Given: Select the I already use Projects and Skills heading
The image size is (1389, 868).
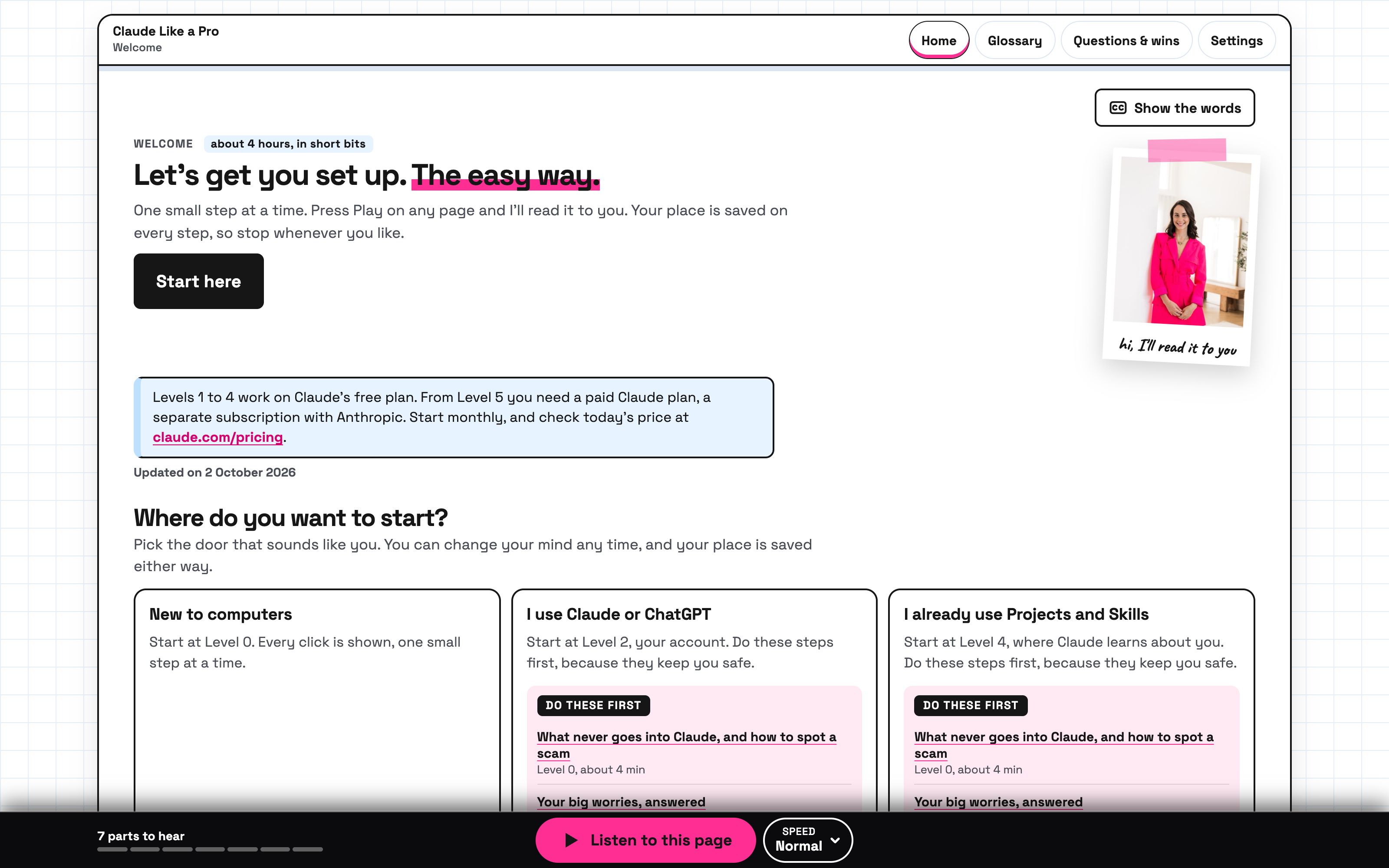Looking at the screenshot, I should click(x=1026, y=614).
